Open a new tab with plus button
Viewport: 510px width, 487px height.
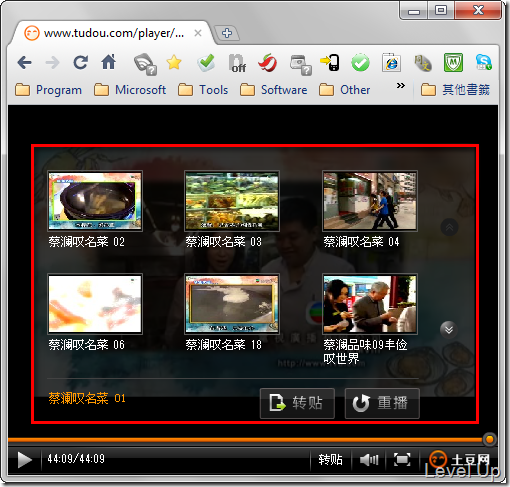click(x=227, y=33)
